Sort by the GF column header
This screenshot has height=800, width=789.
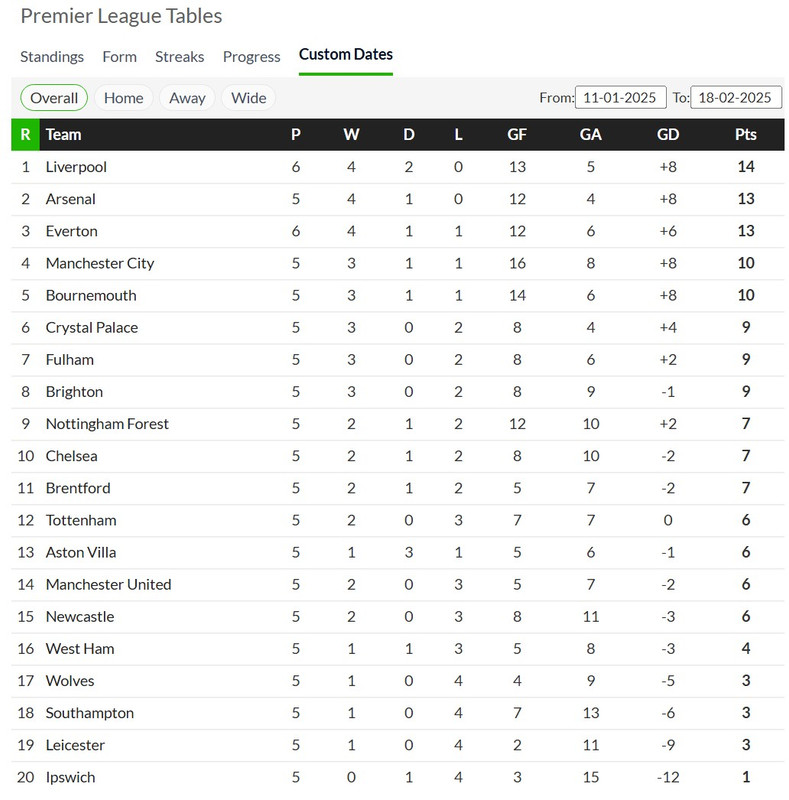pos(517,135)
